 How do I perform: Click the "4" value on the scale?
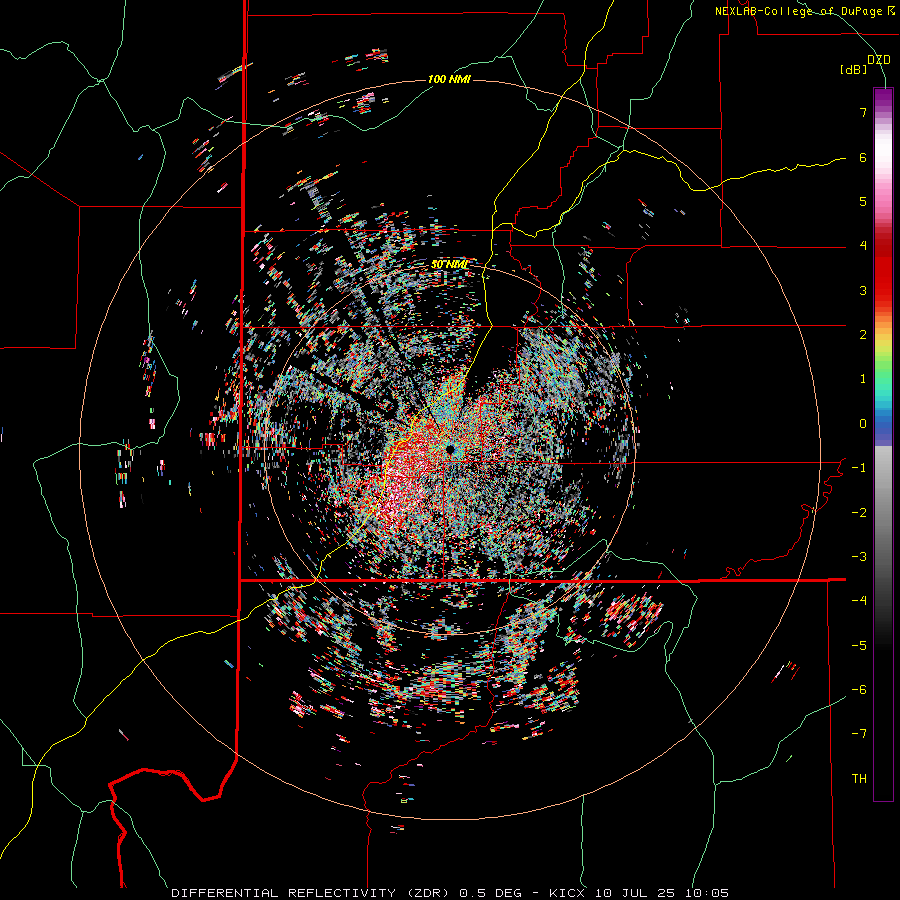[x=863, y=246]
